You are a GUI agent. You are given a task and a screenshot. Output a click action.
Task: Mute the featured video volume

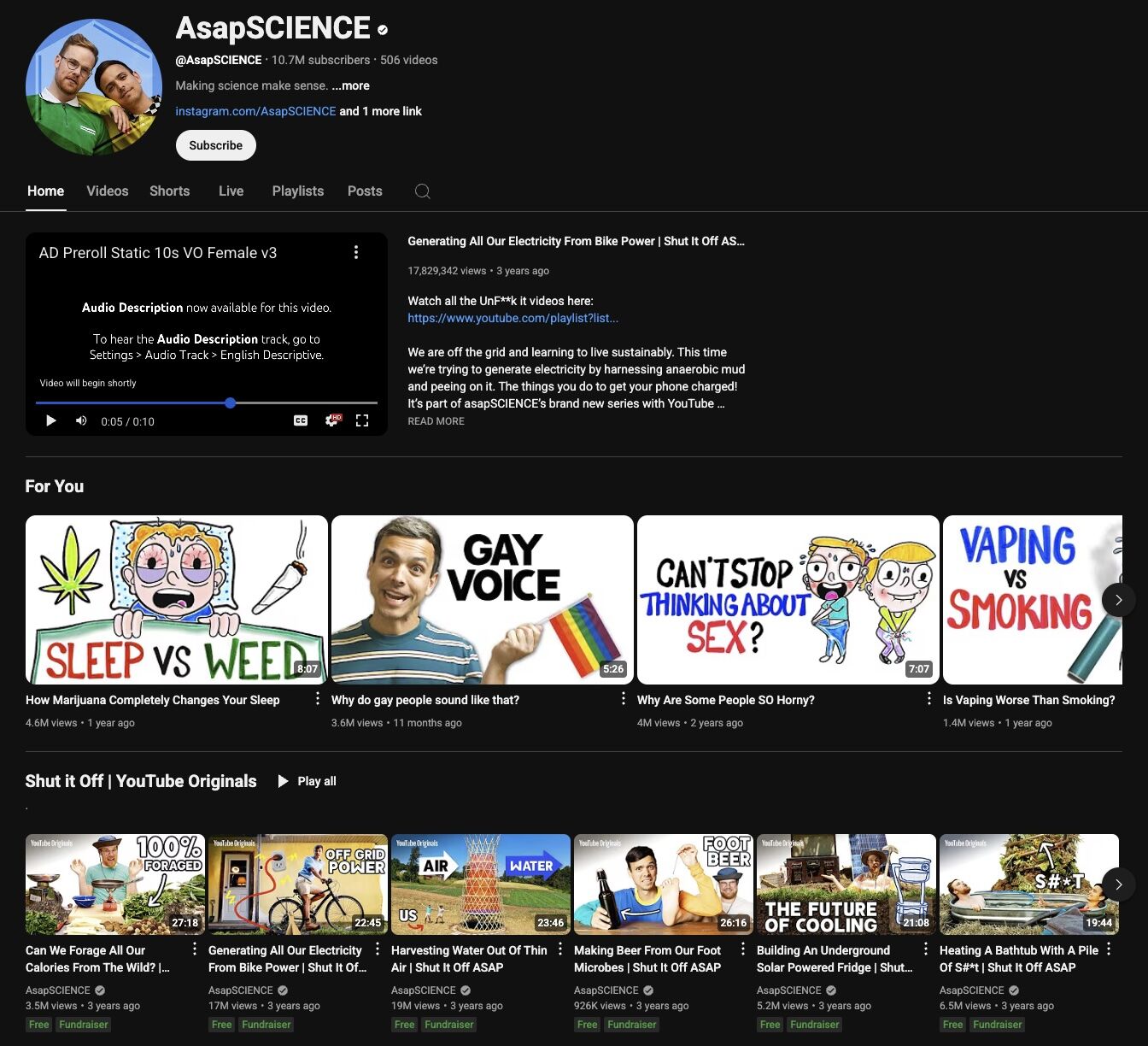pos(81,420)
